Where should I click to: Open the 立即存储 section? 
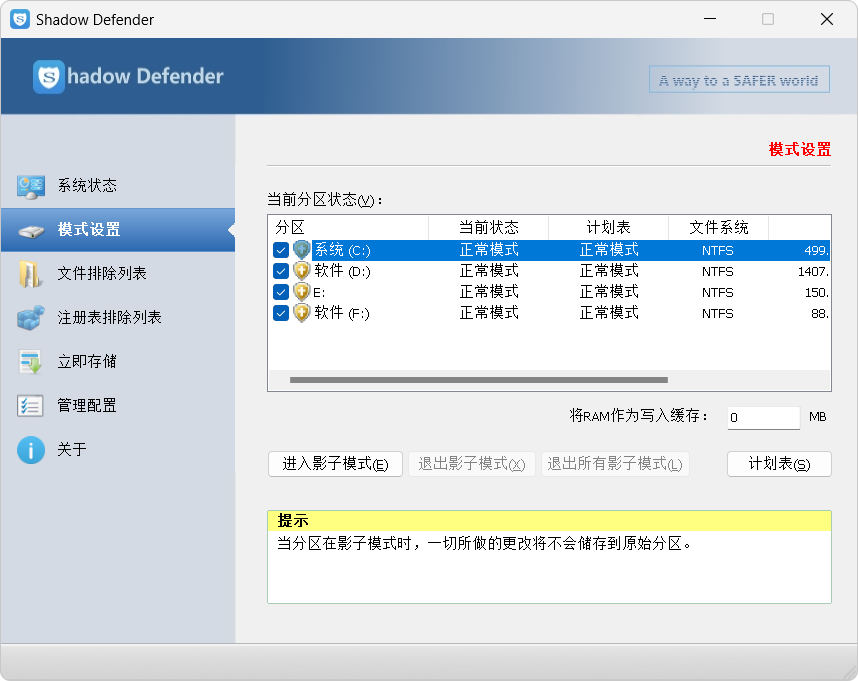(118, 362)
